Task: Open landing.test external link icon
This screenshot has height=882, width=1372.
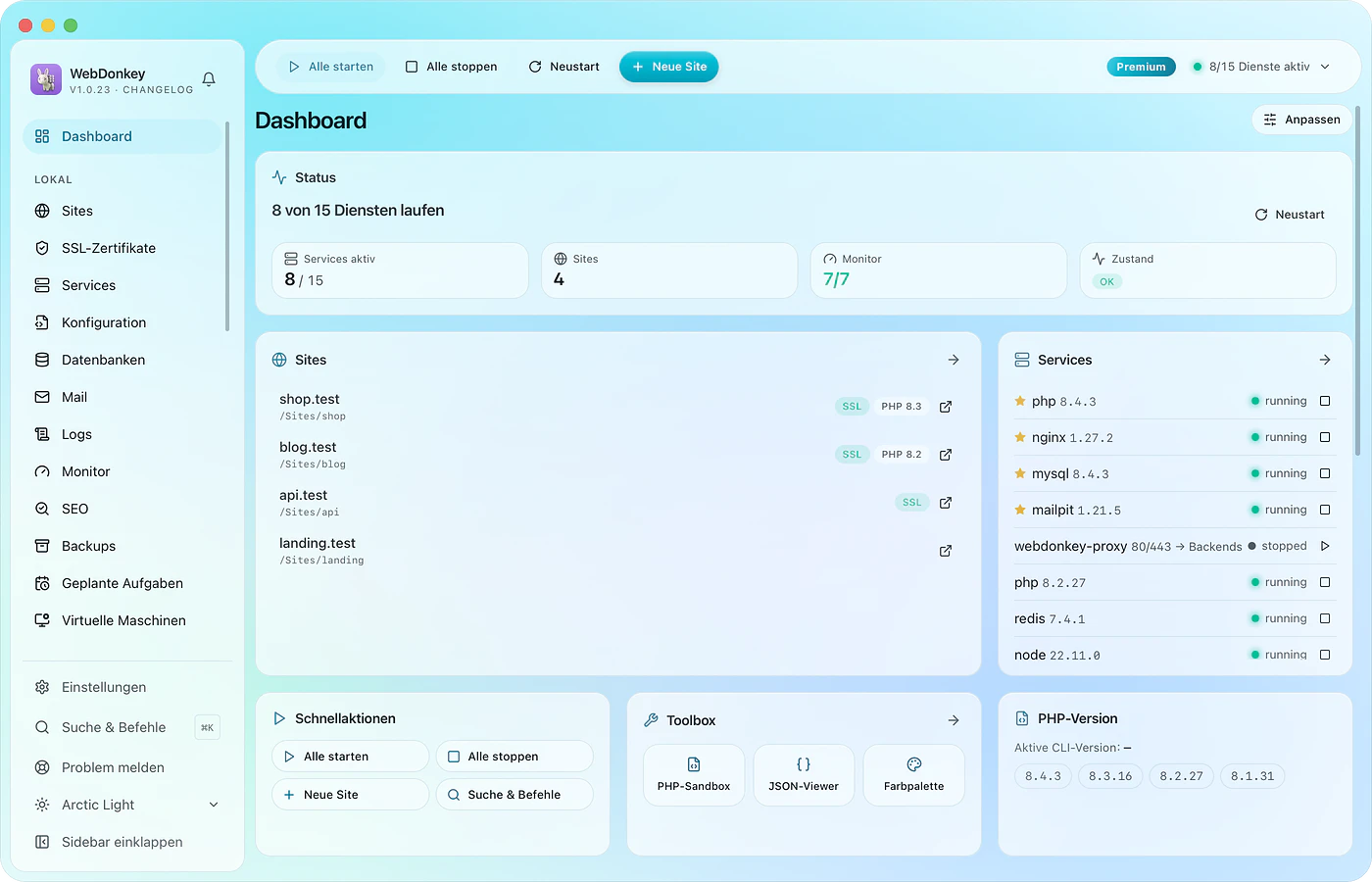Action: pyautogui.click(x=946, y=551)
